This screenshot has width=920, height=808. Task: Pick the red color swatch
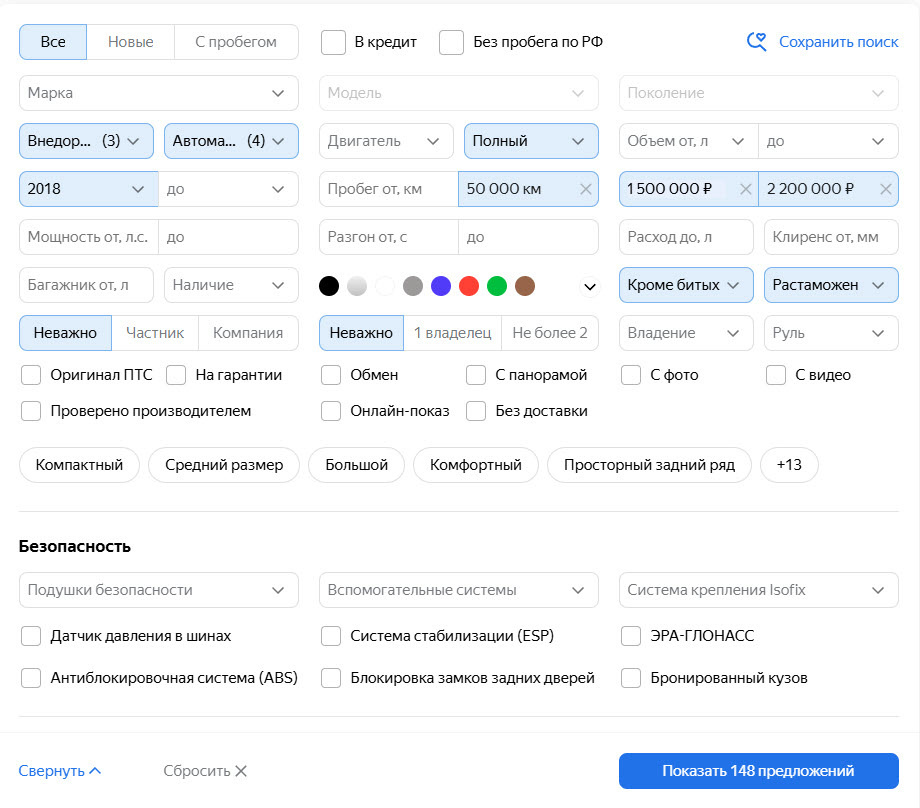point(469,287)
